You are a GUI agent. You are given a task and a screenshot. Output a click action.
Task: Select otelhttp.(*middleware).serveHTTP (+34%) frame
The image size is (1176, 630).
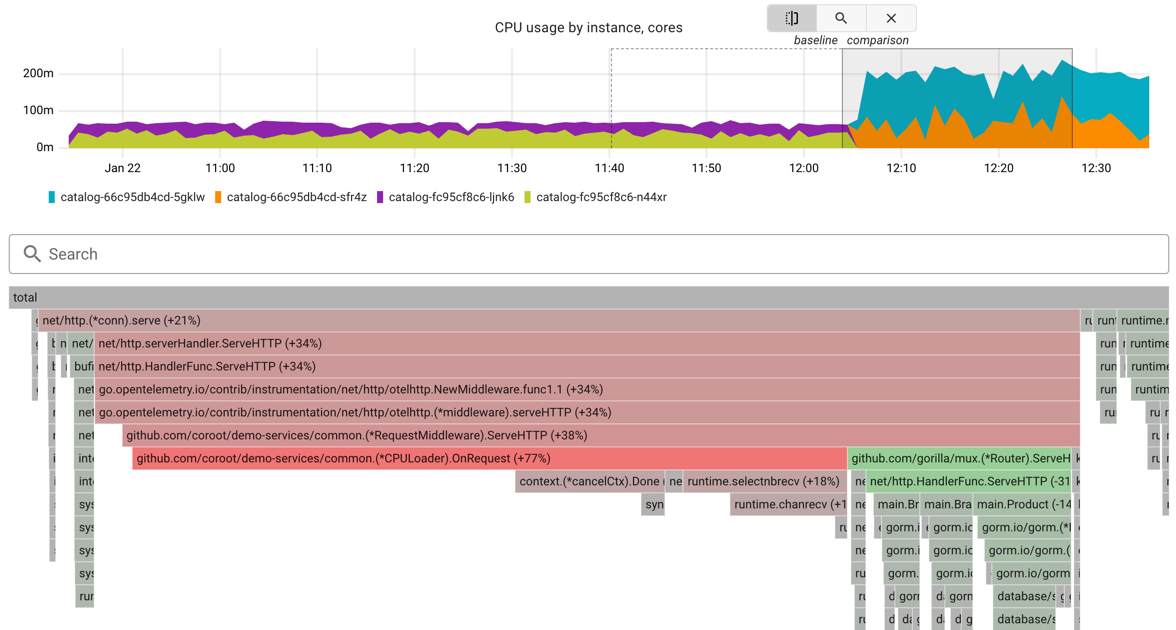tap(587, 412)
